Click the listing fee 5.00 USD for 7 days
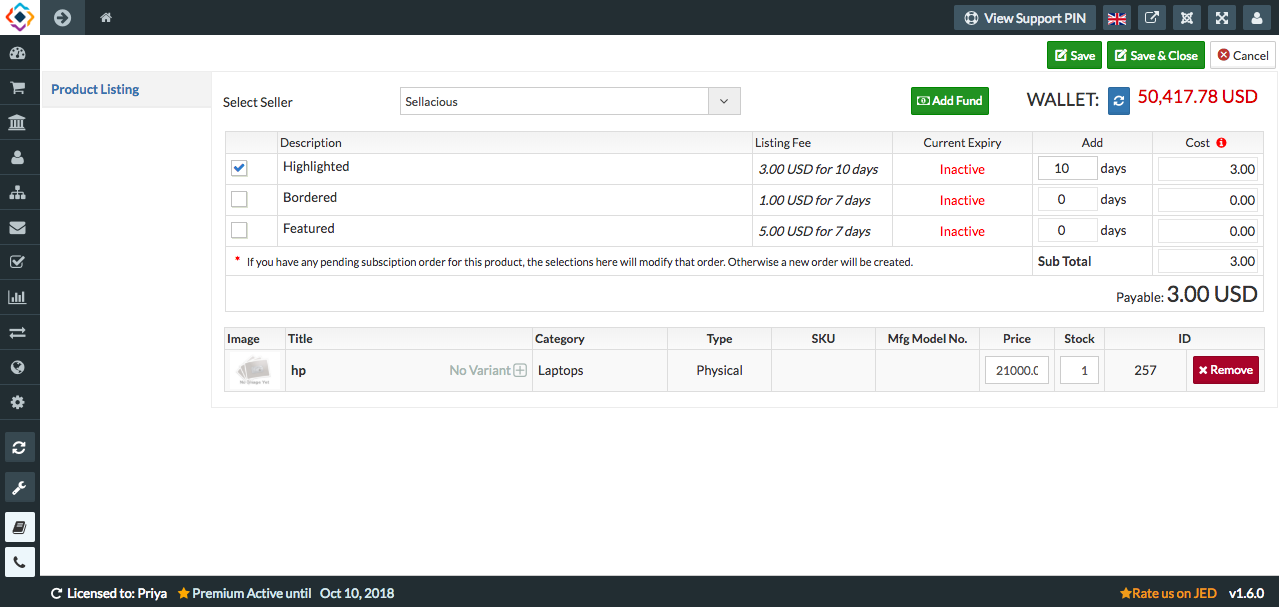 click(x=814, y=231)
